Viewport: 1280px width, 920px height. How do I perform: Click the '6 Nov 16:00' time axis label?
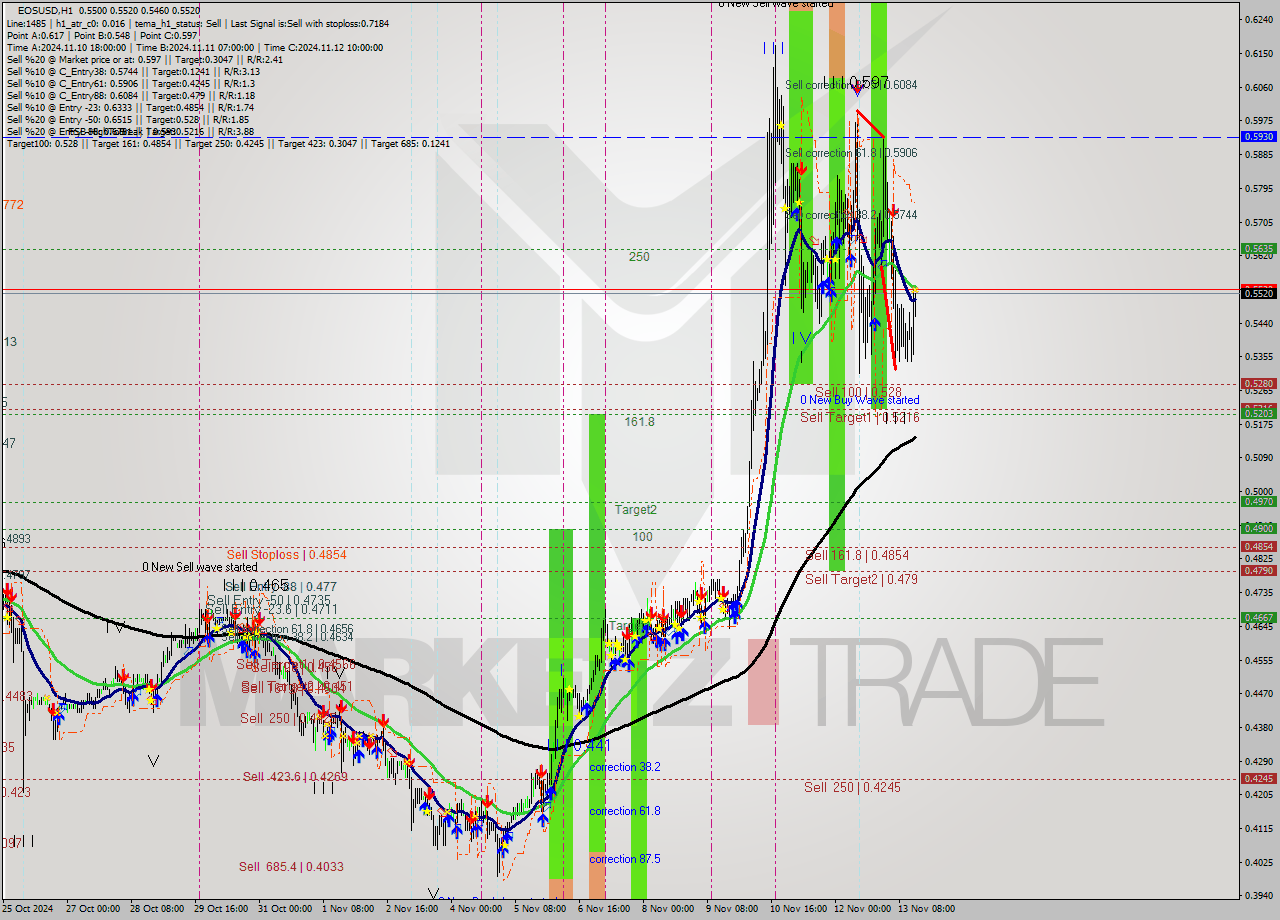pos(604,909)
